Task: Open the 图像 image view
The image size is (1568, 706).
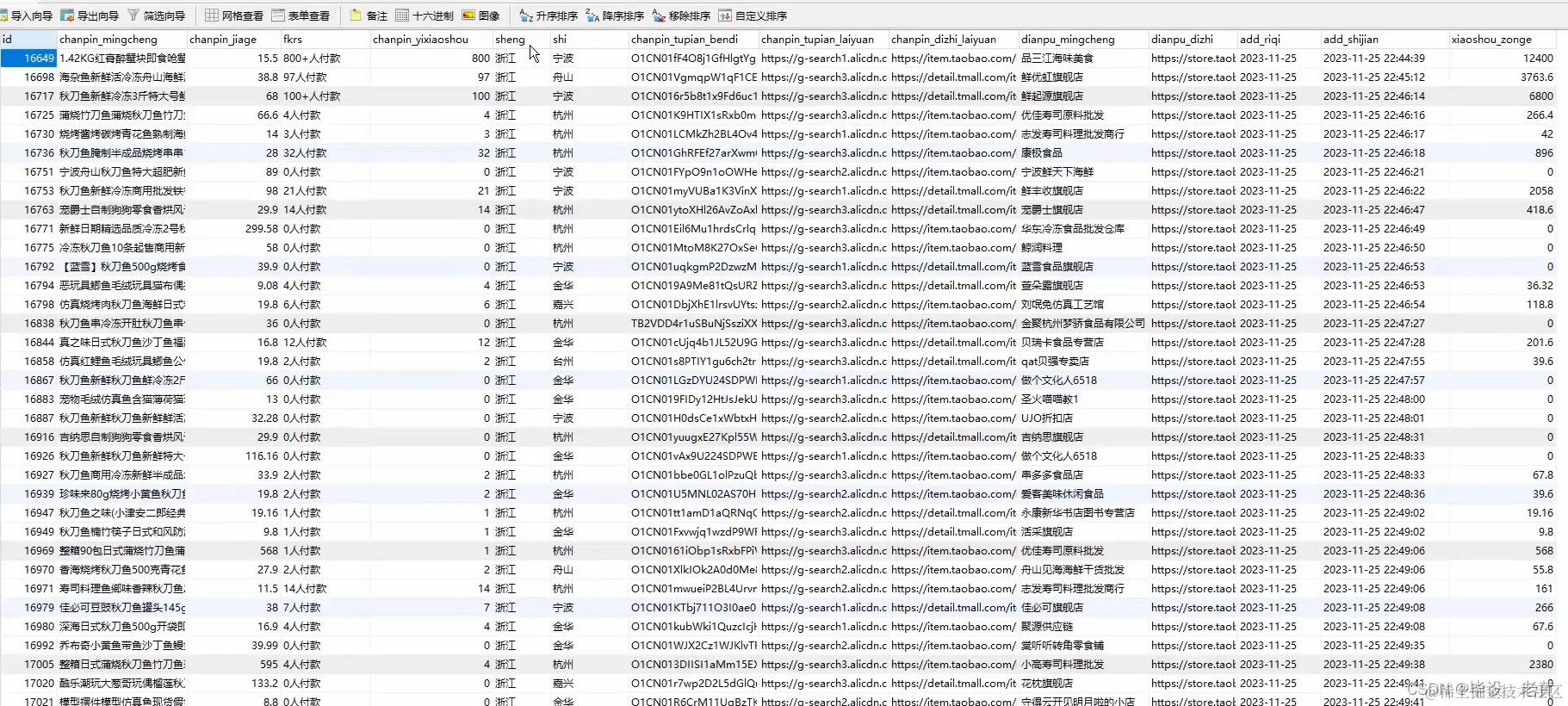Action: 480,15
